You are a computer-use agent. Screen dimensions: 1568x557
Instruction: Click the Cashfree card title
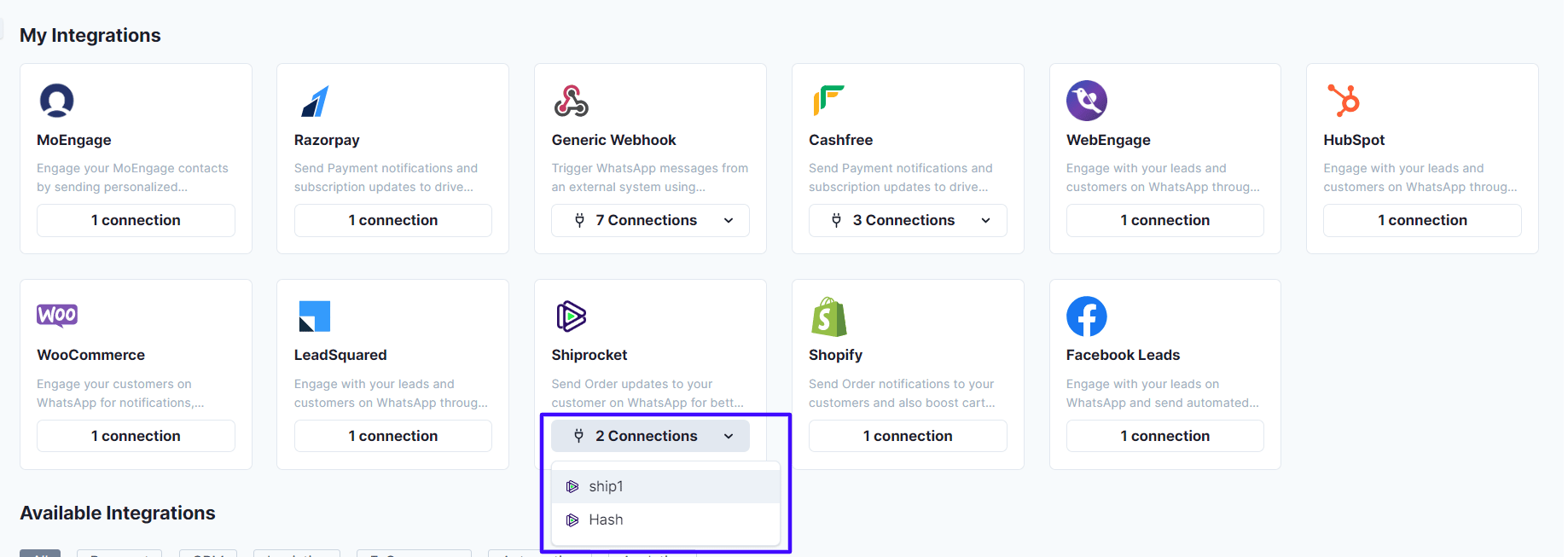841,140
